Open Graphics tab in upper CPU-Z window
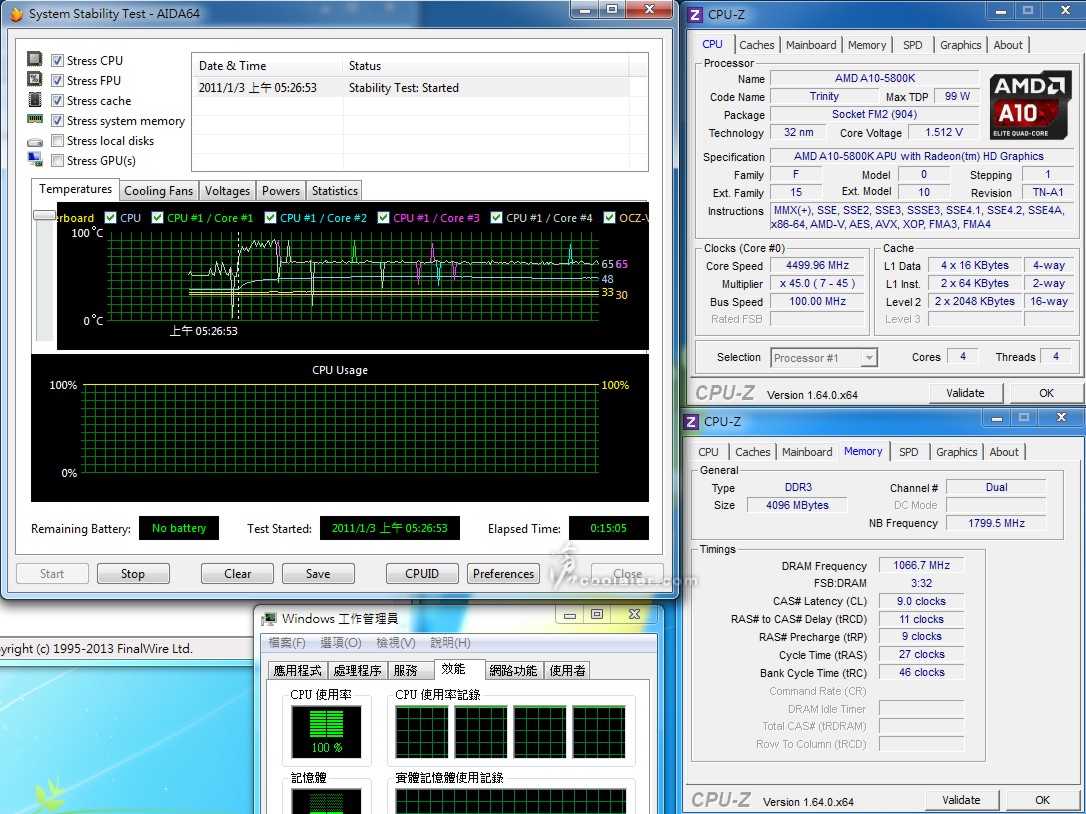The height and width of the screenshot is (814, 1086). point(961,45)
